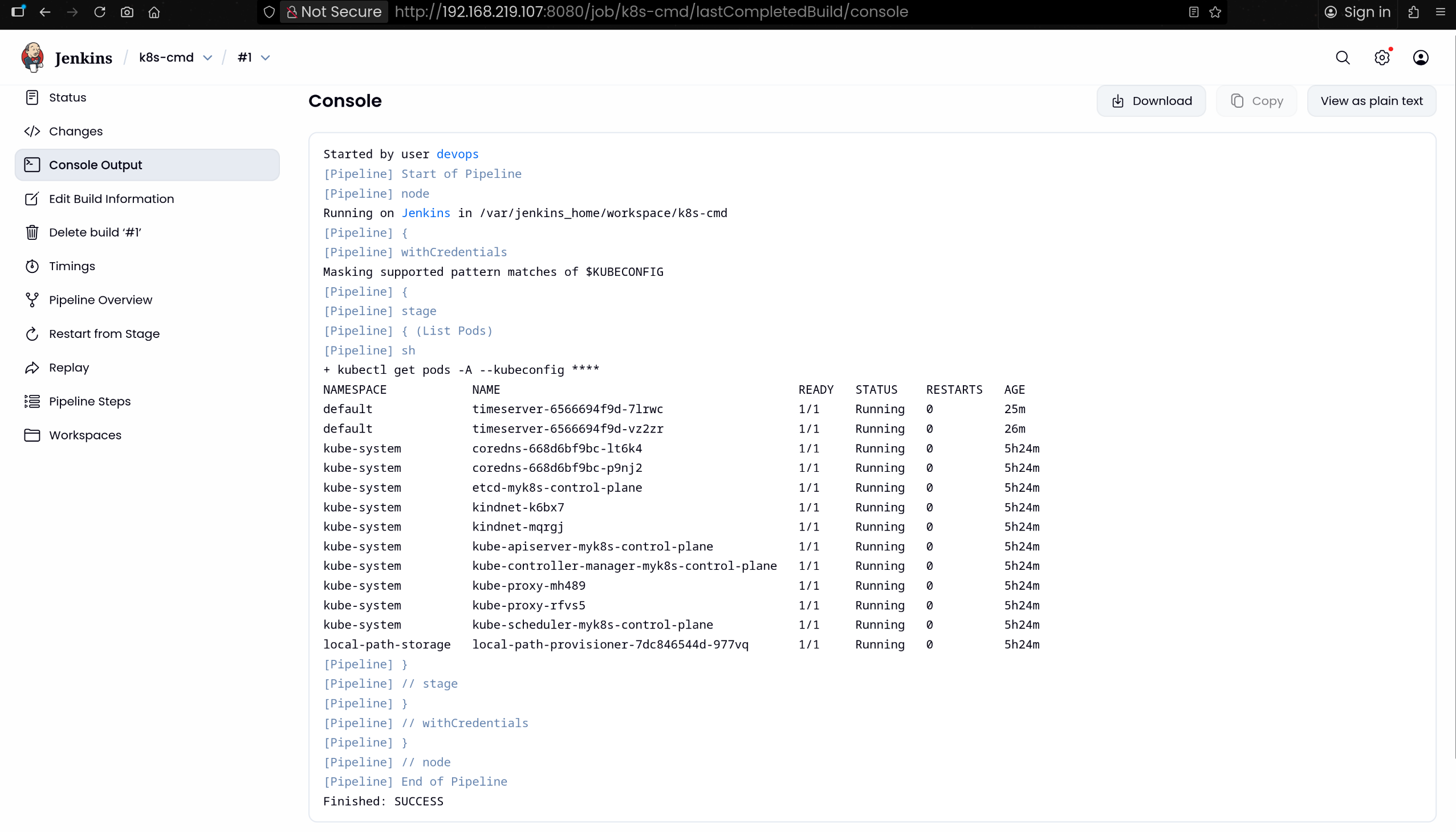
Task: Expand the k8s-cmd breadcrumb dropdown
Action: click(208, 58)
